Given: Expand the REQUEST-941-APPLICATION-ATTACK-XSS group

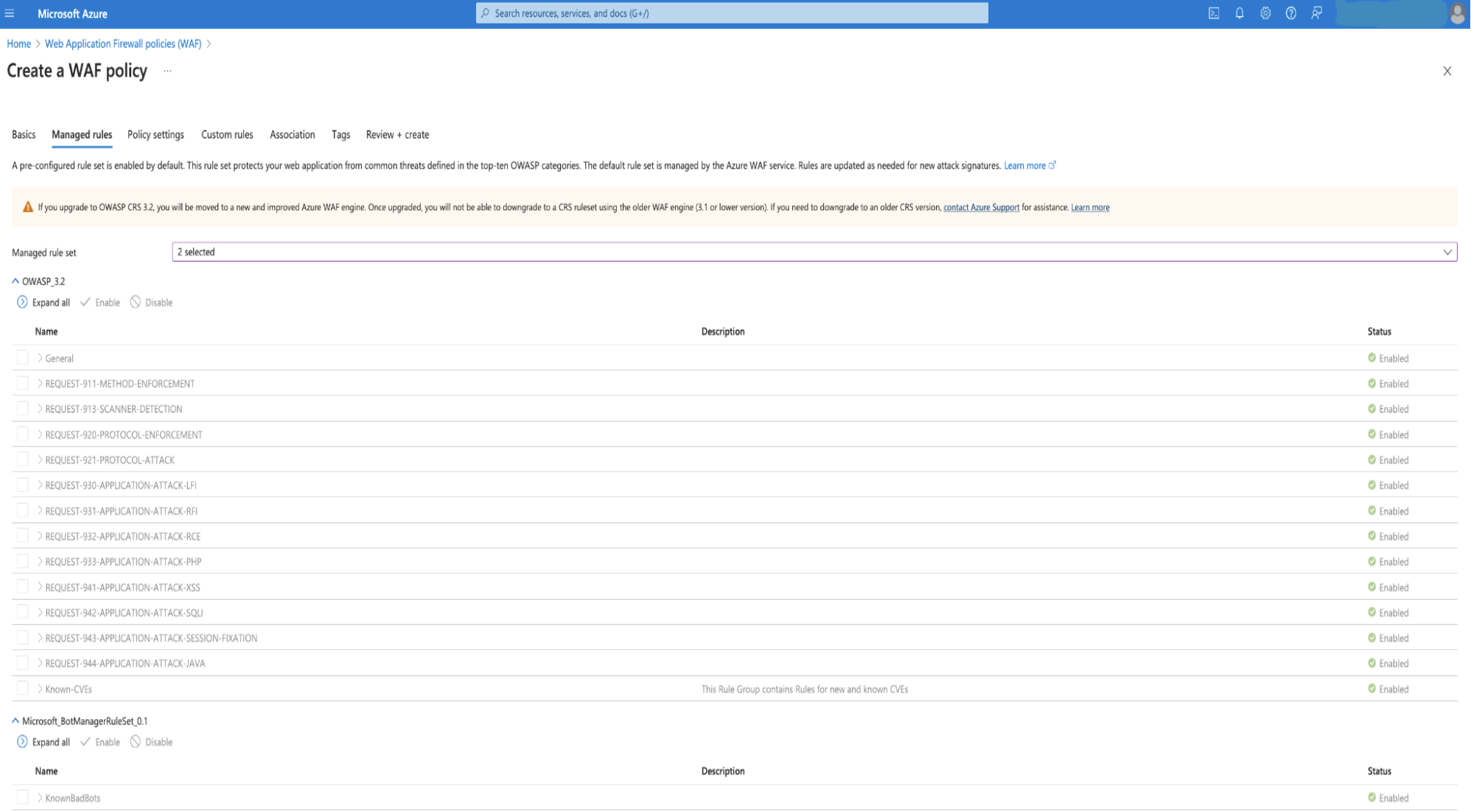Looking at the screenshot, I should coord(40,587).
